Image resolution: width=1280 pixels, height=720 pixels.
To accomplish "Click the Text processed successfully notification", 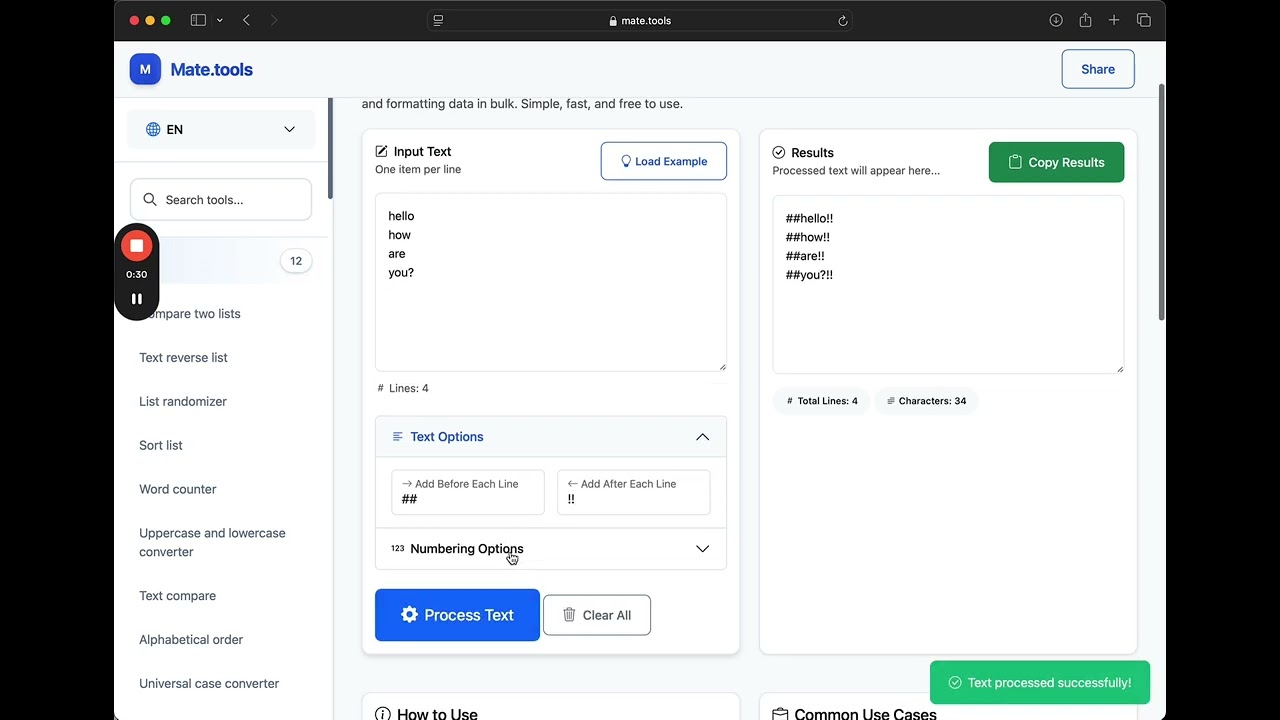I will tap(1040, 683).
